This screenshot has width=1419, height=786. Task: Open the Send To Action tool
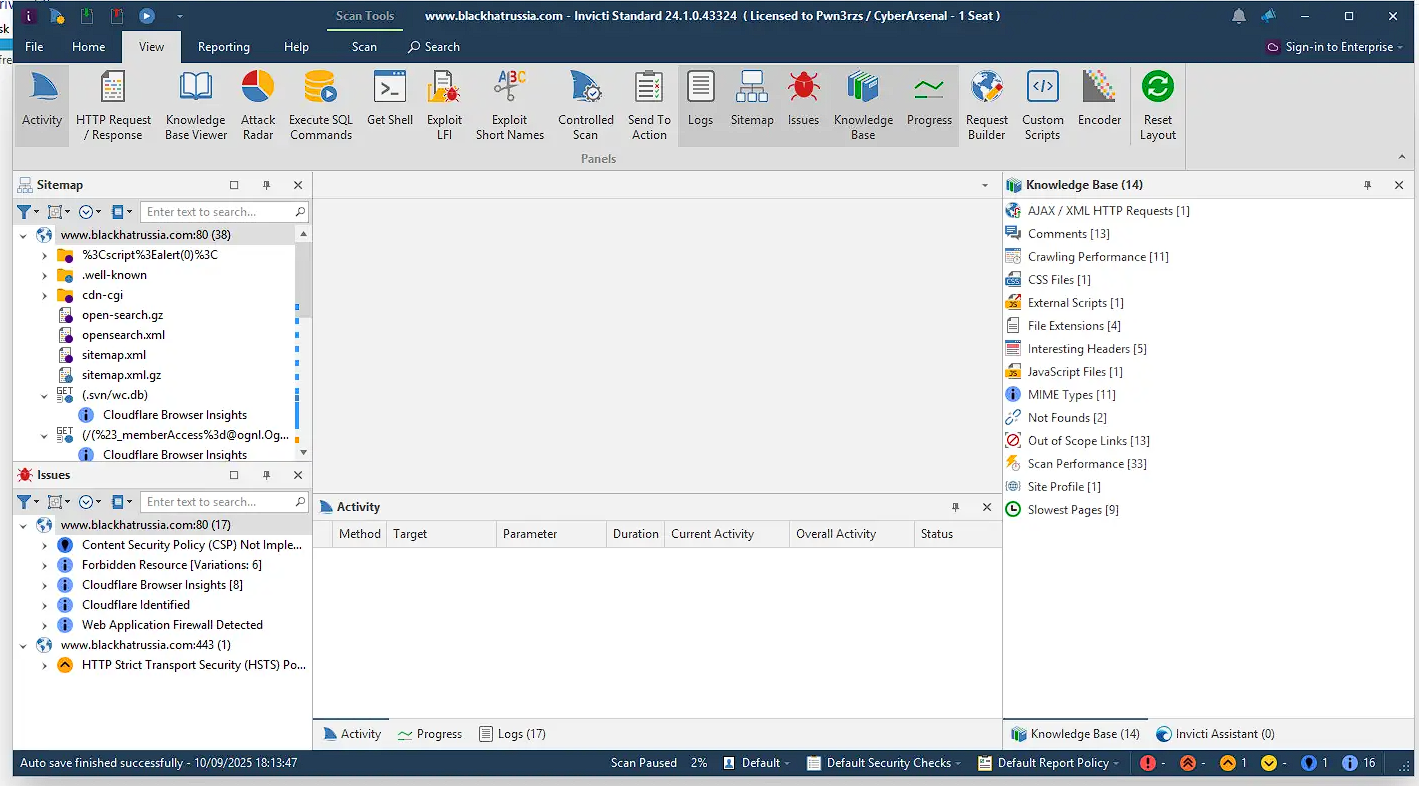(x=649, y=105)
